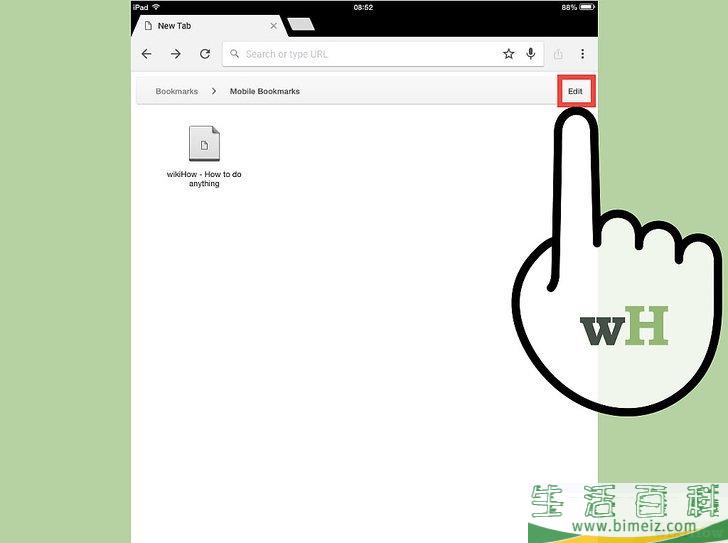
Task: Close the New Tab tab
Action: 273,26
